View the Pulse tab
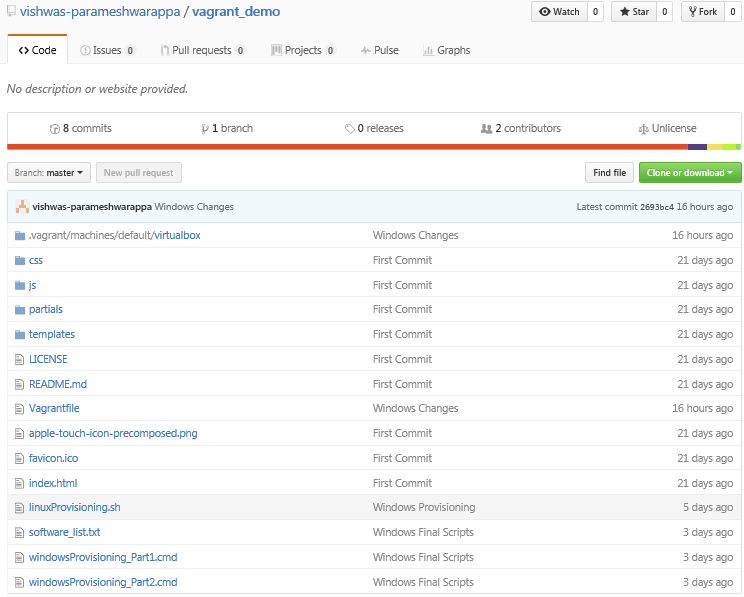Viewport: 744px width, 597px height. tap(380, 50)
